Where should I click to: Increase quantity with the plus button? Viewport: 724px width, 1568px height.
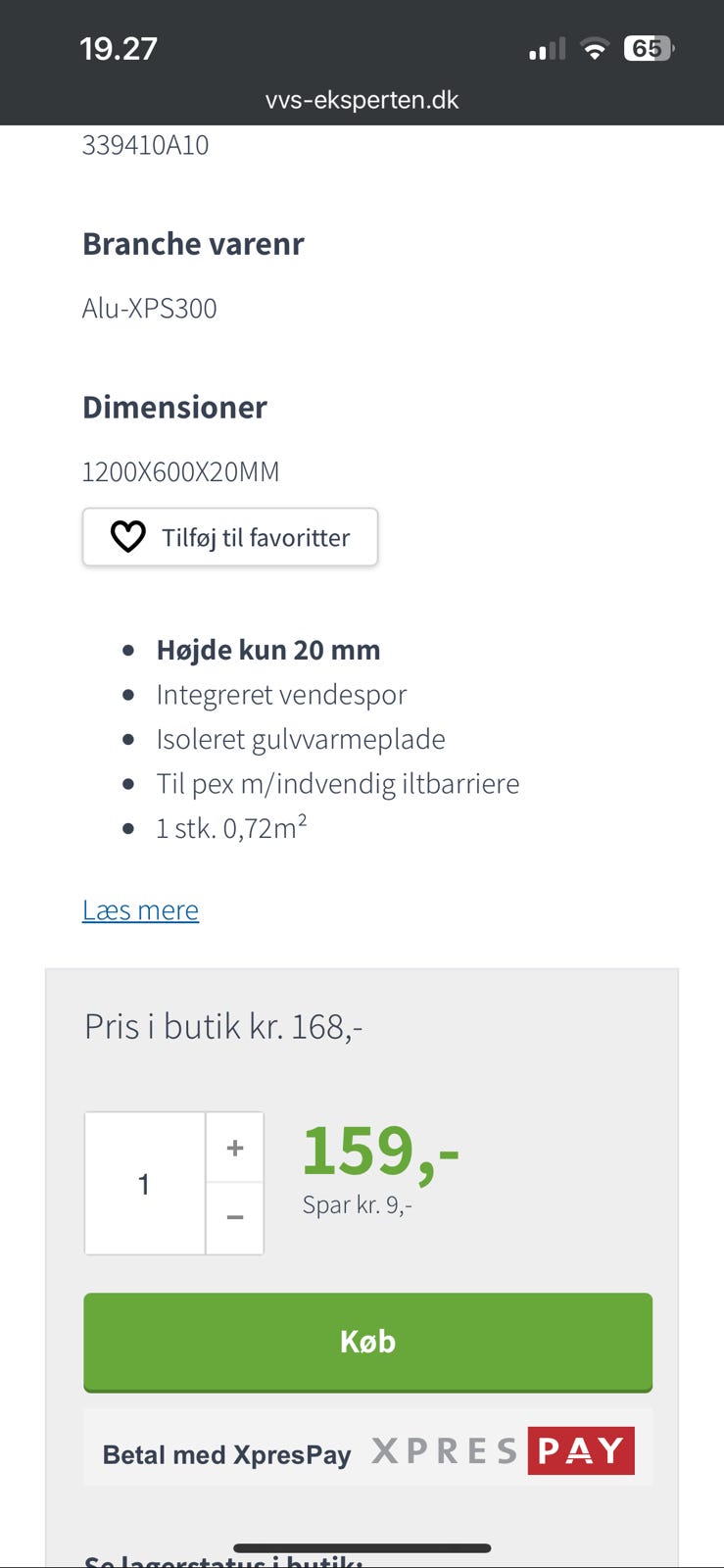(x=235, y=1148)
